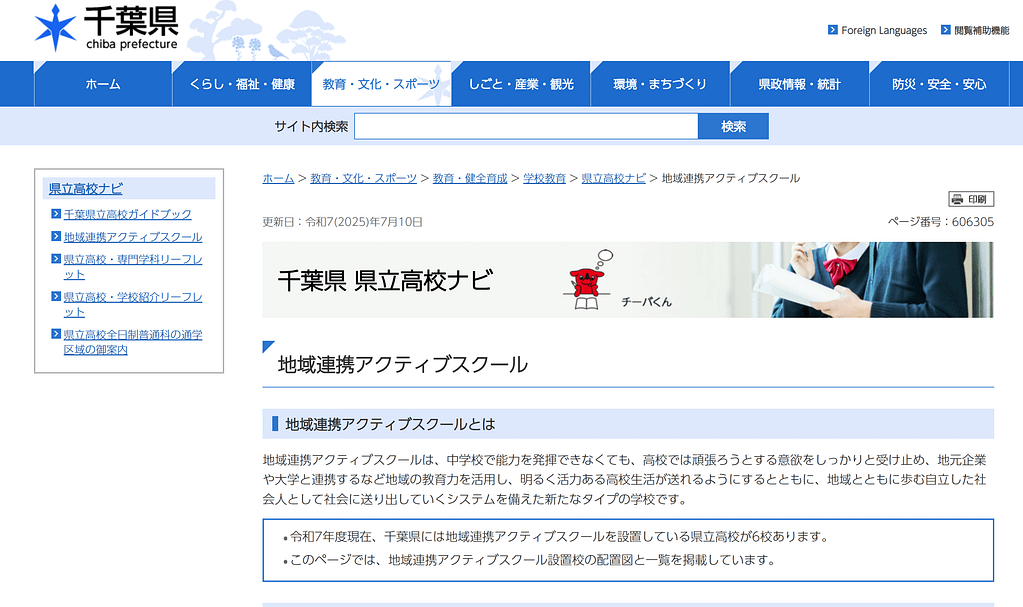The width and height of the screenshot is (1023, 607).
Task: Click the チーバくん mascot banner image
Action: 627,280
